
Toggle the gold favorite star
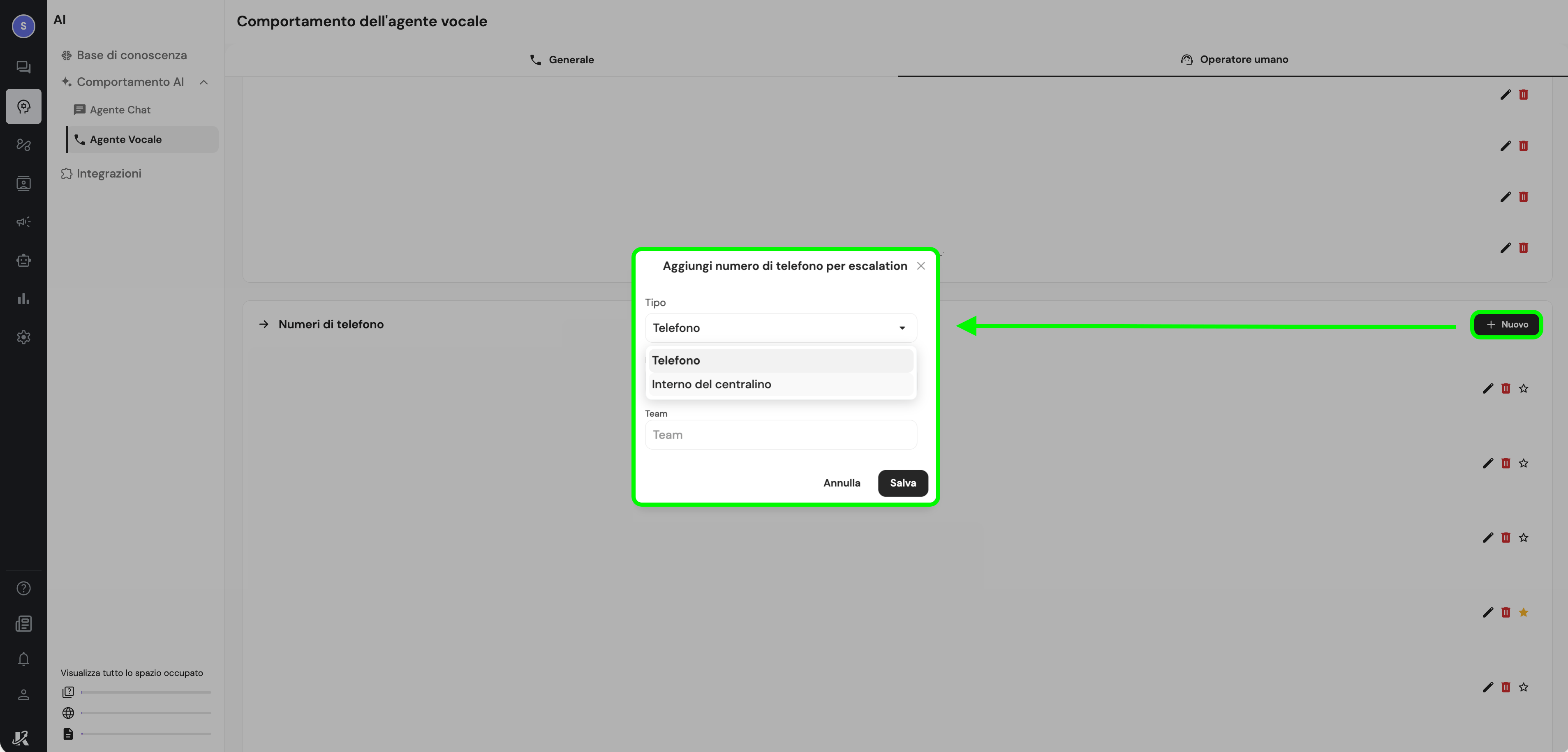(1523, 612)
